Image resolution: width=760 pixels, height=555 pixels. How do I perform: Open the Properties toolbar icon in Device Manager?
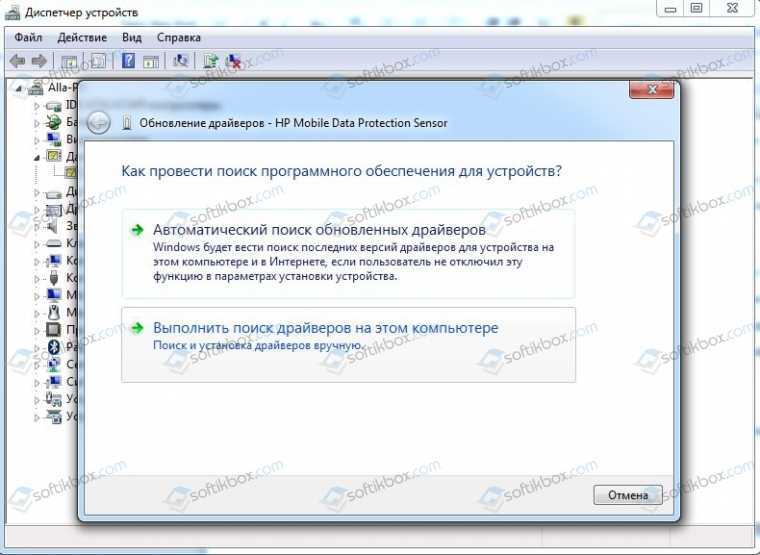(98, 61)
